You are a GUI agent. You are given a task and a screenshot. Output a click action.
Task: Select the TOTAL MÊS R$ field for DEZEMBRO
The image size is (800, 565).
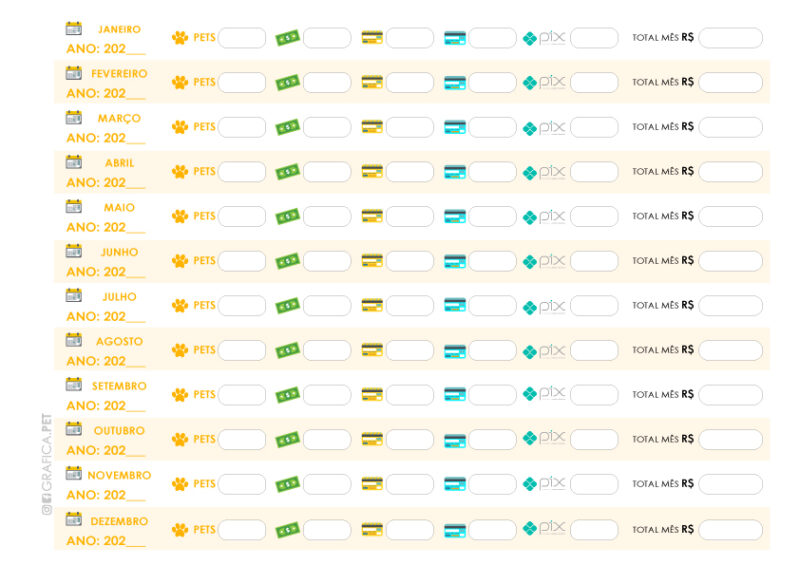coord(730,529)
